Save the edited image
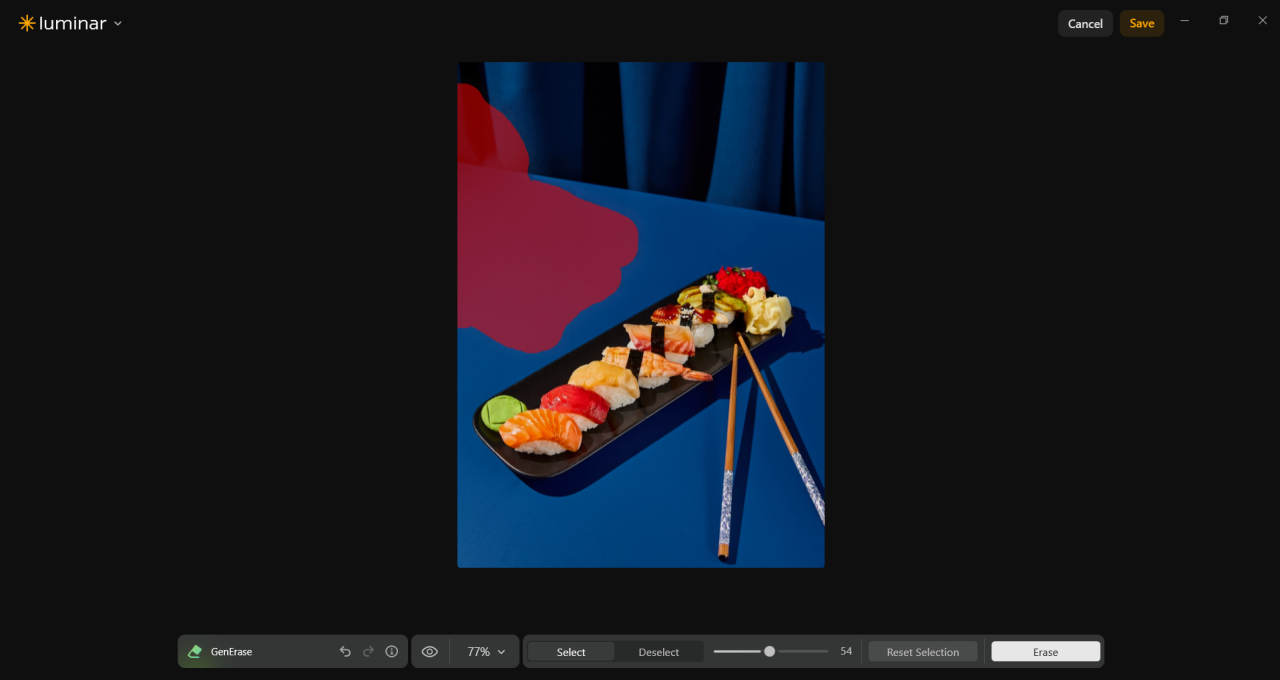The width and height of the screenshot is (1280, 680). pos(1142,23)
